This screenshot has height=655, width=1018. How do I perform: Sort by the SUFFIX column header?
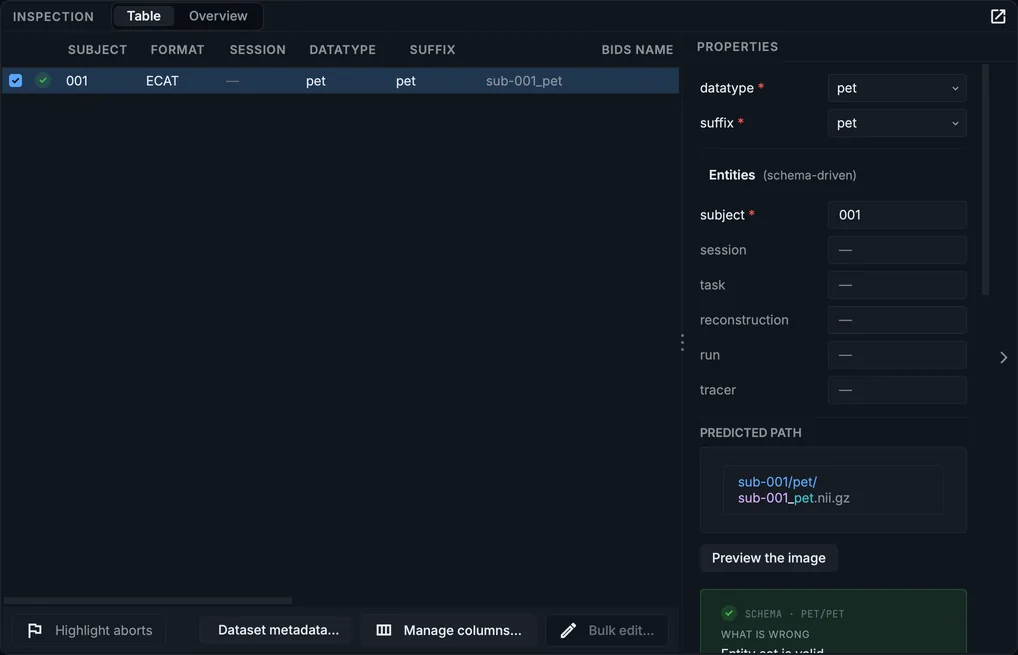(432, 50)
